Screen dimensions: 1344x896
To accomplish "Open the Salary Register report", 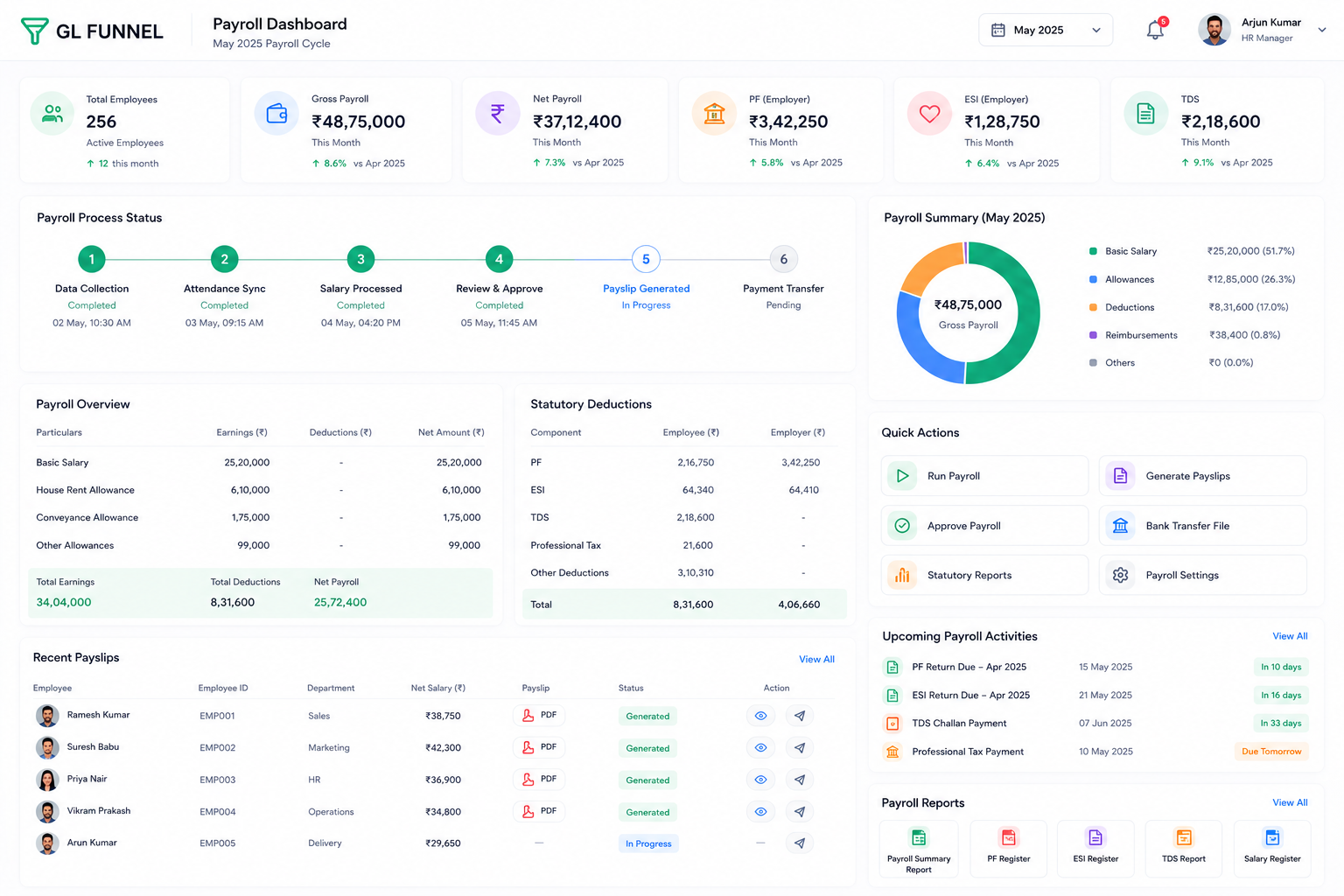I will pyautogui.click(x=1272, y=849).
